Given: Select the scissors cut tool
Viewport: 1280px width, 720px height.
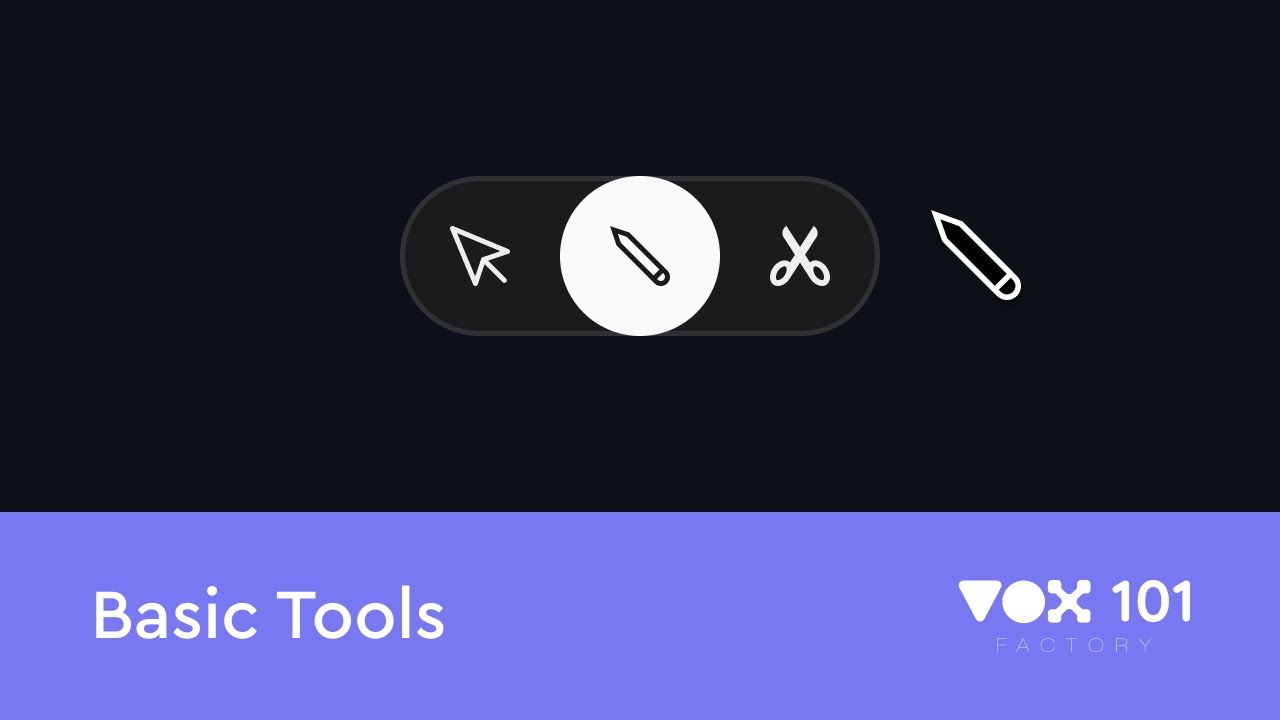Looking at the screenshot, I should (800, 256).
